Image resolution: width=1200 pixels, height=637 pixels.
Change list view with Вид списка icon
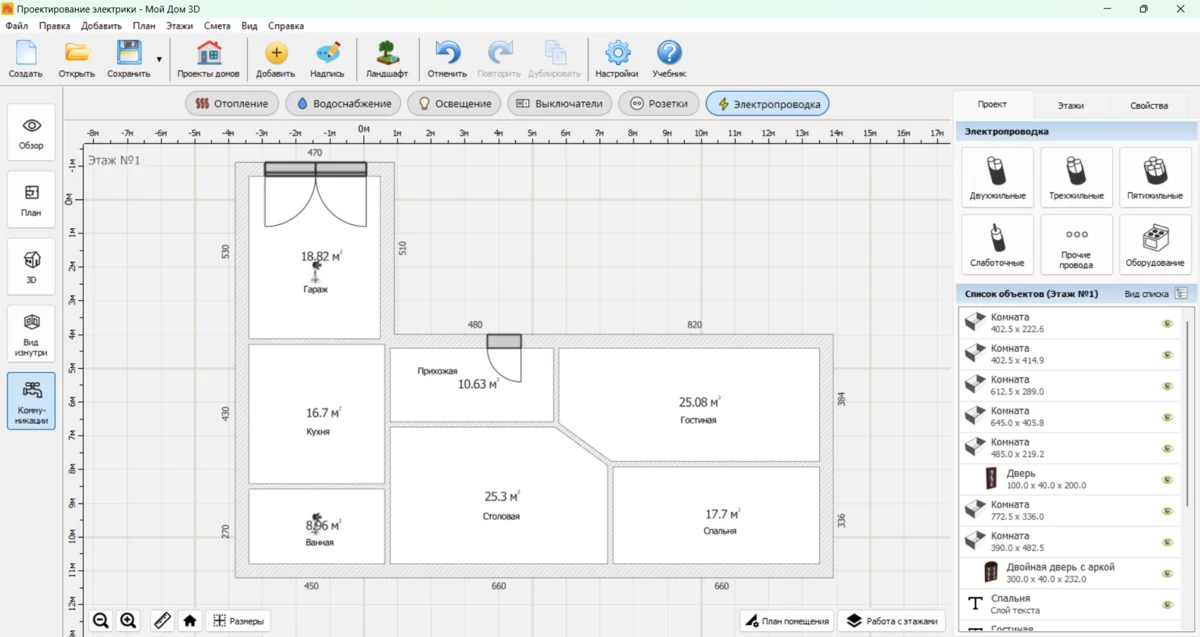click(1181, 293)
